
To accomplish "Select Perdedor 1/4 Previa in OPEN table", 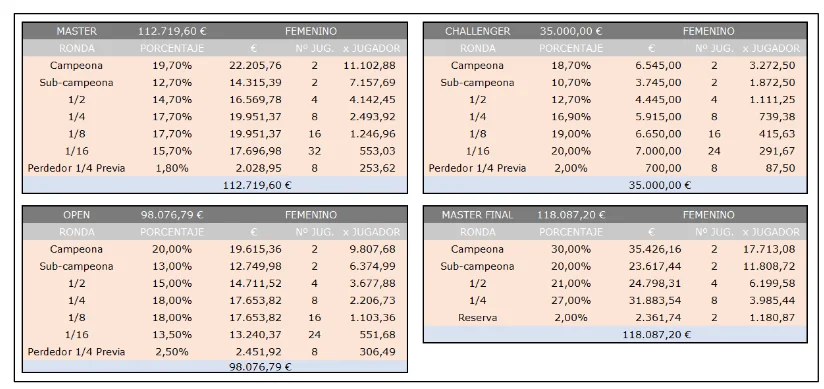I will [76, 352].
